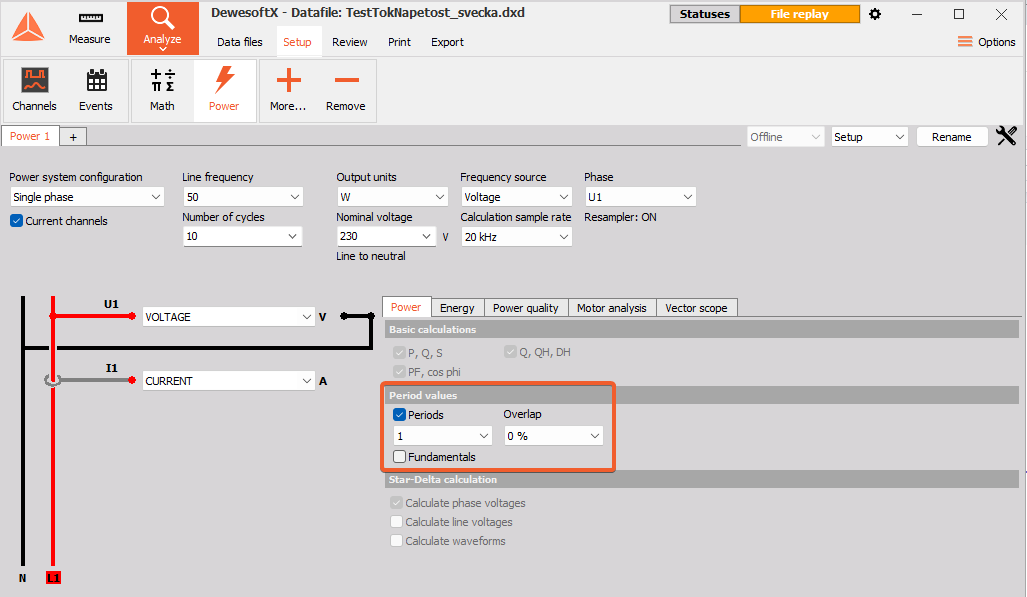Viewport: 1027px width, 597px height.
Task: Click the Statuses button
Action: (705, 14)
